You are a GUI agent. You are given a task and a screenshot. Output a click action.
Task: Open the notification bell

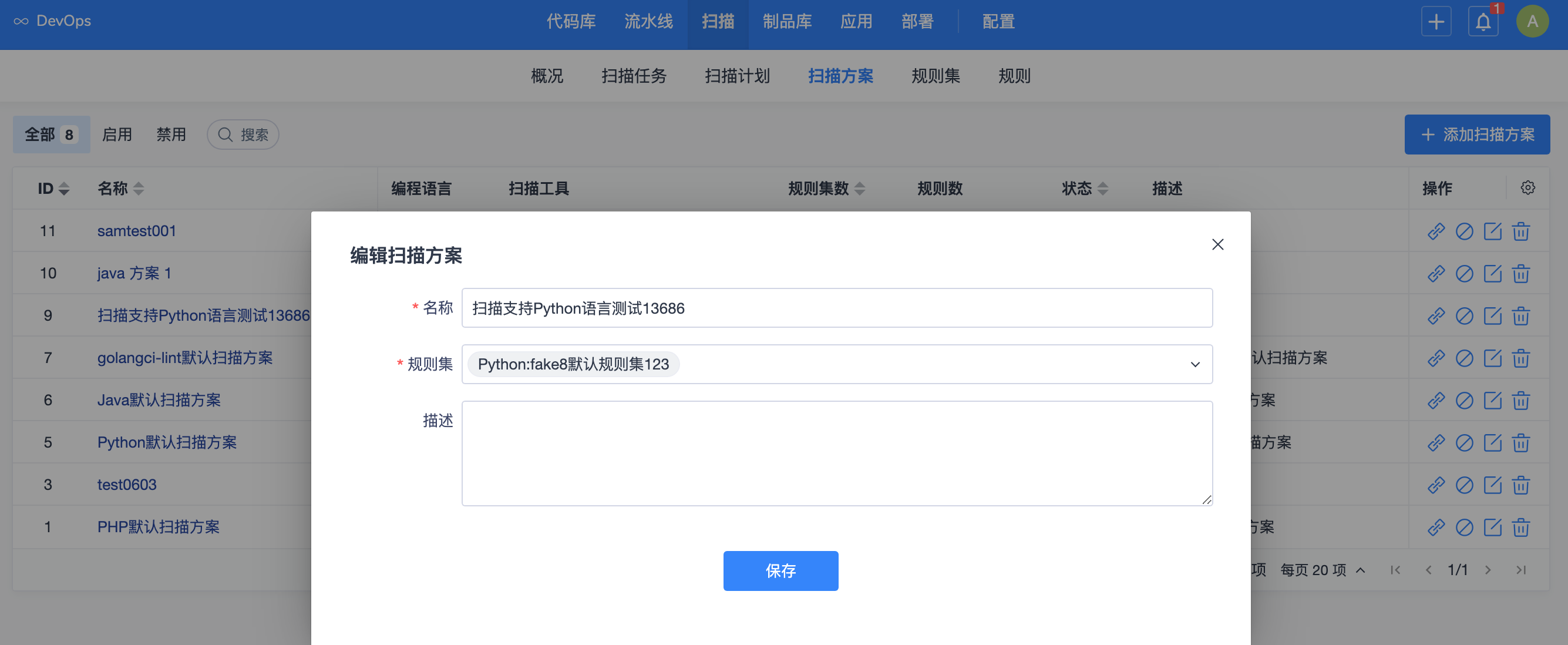tap(1483, 22)
